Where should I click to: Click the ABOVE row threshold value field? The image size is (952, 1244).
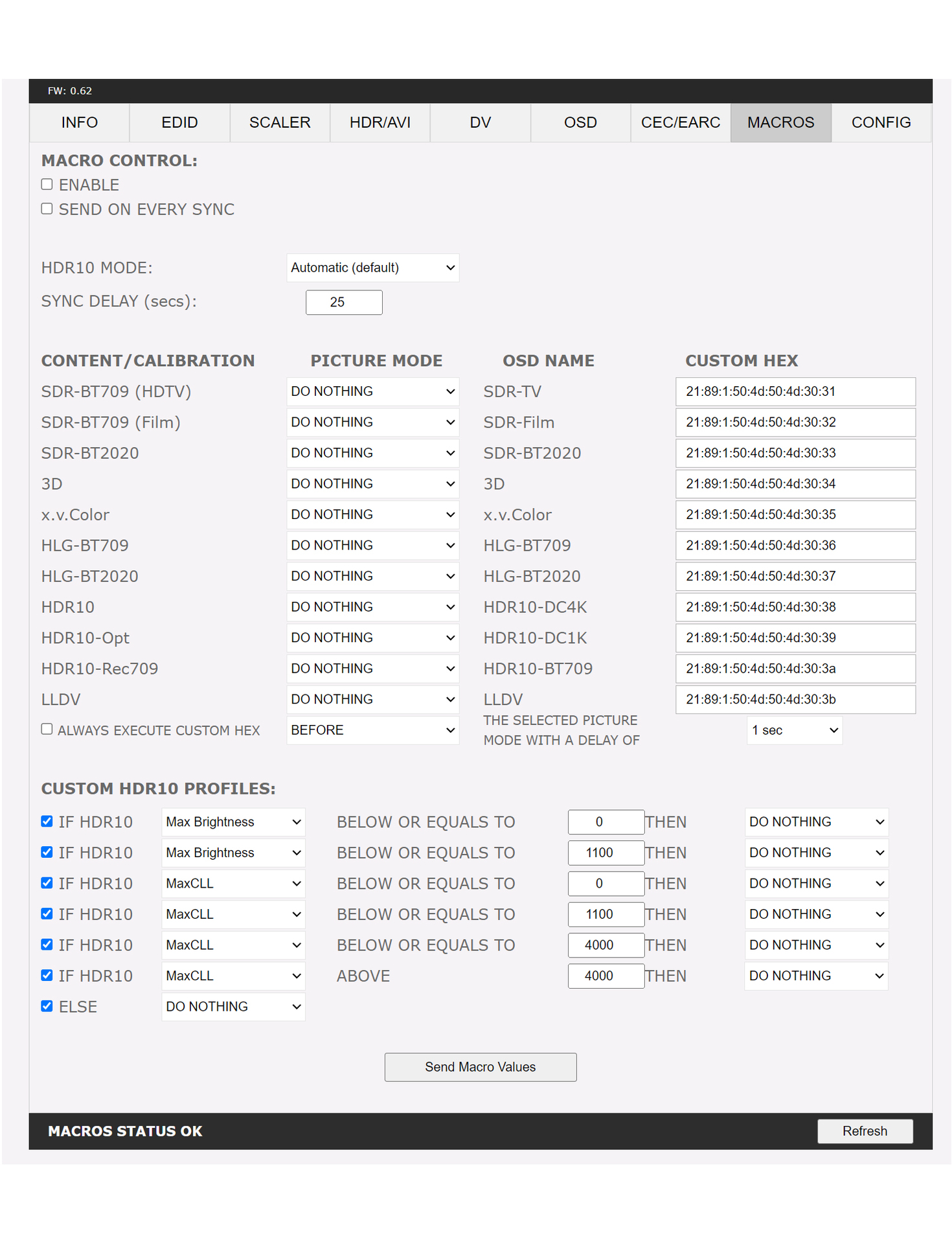click(x=606, y=976)
